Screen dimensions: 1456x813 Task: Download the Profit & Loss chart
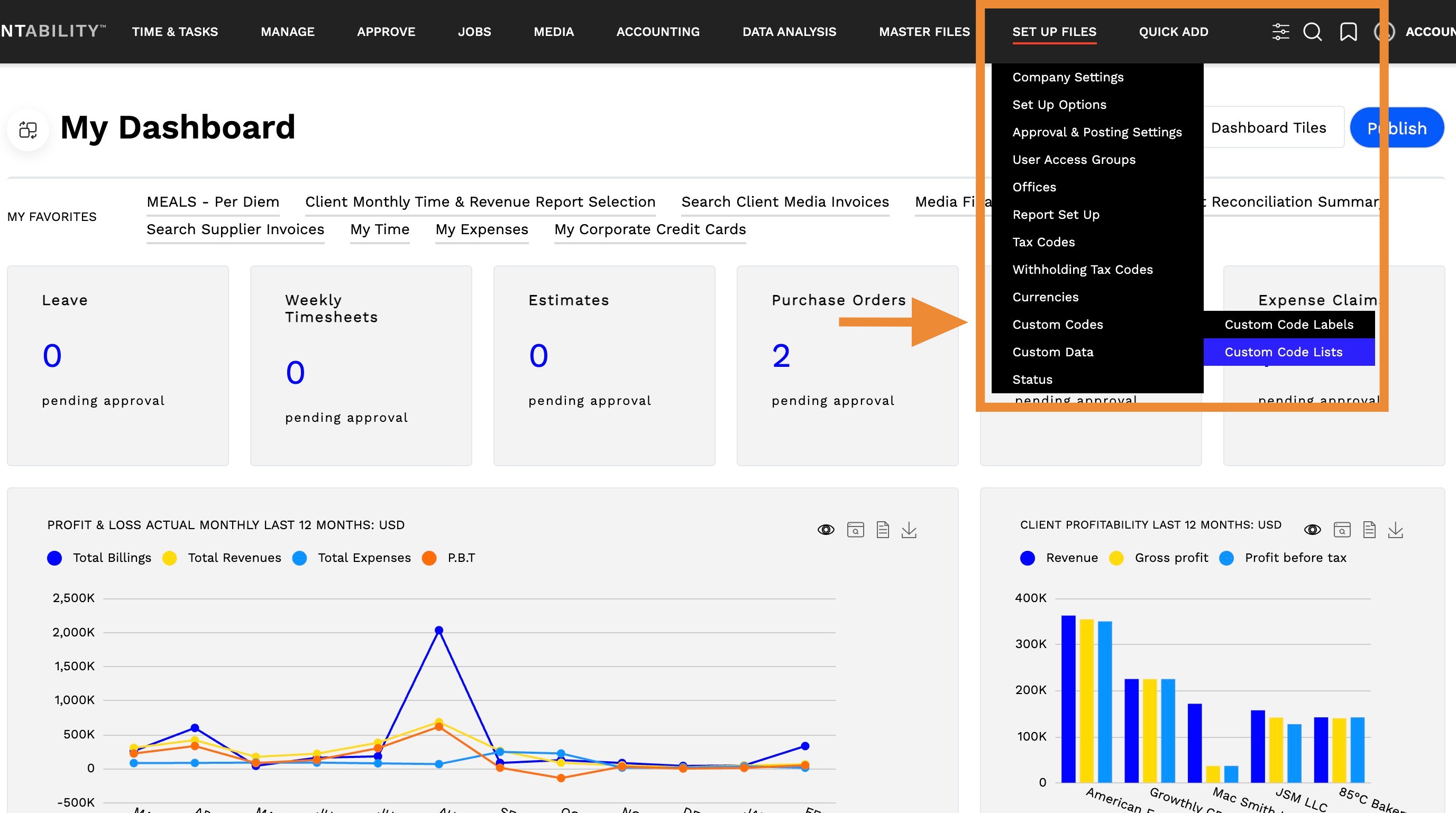pos(909,529)
